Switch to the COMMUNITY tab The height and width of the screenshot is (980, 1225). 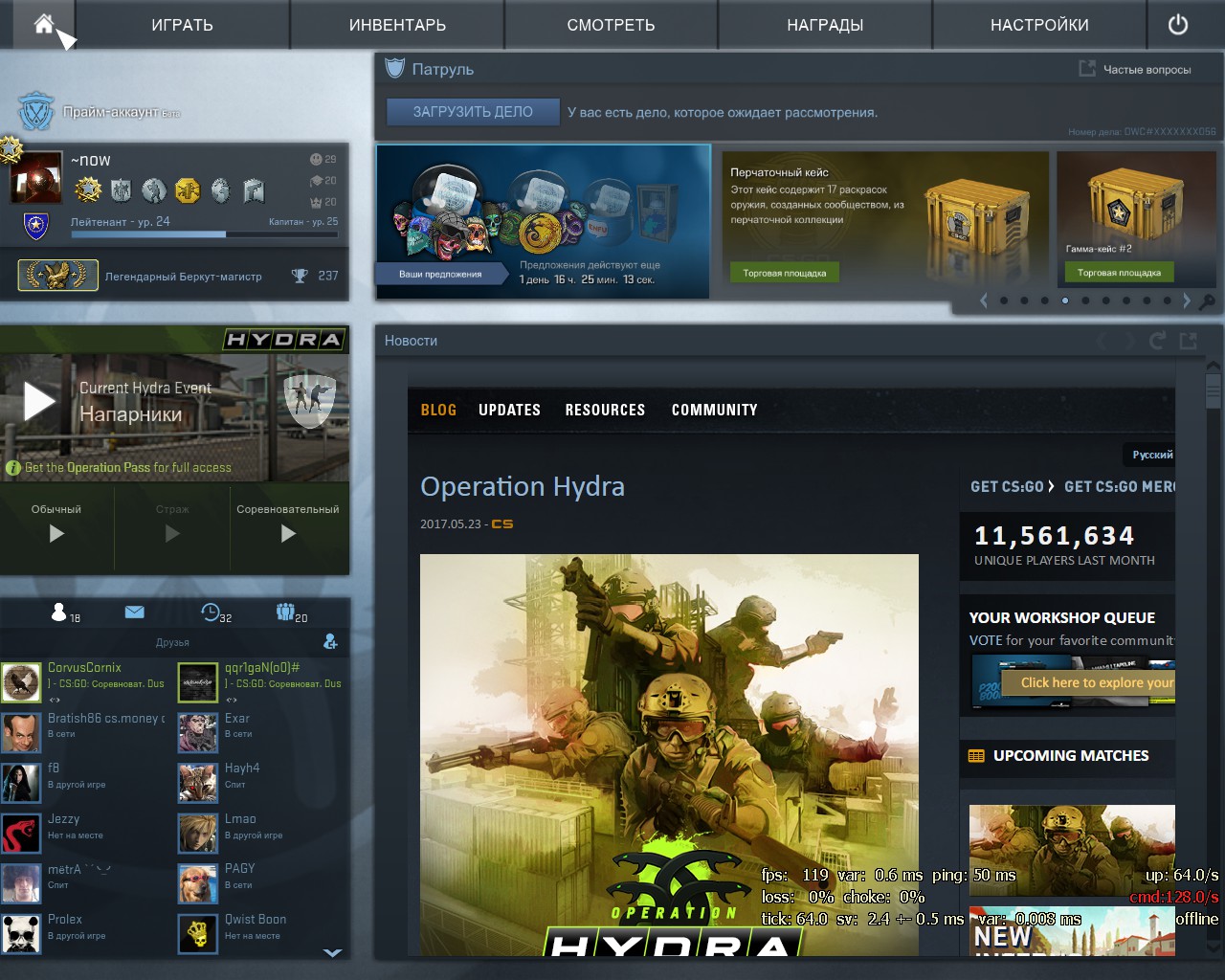[714, 410]
